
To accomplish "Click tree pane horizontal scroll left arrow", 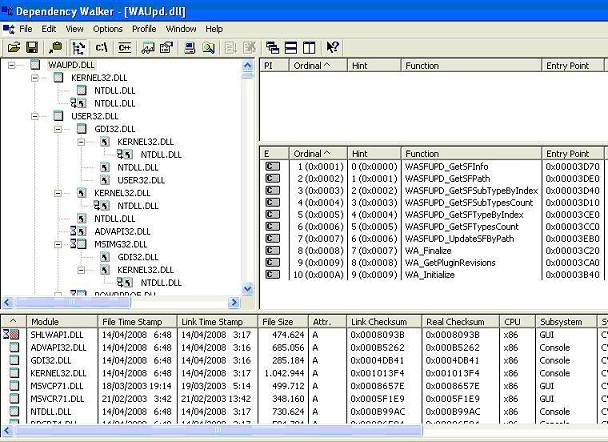I will [8, 302].
